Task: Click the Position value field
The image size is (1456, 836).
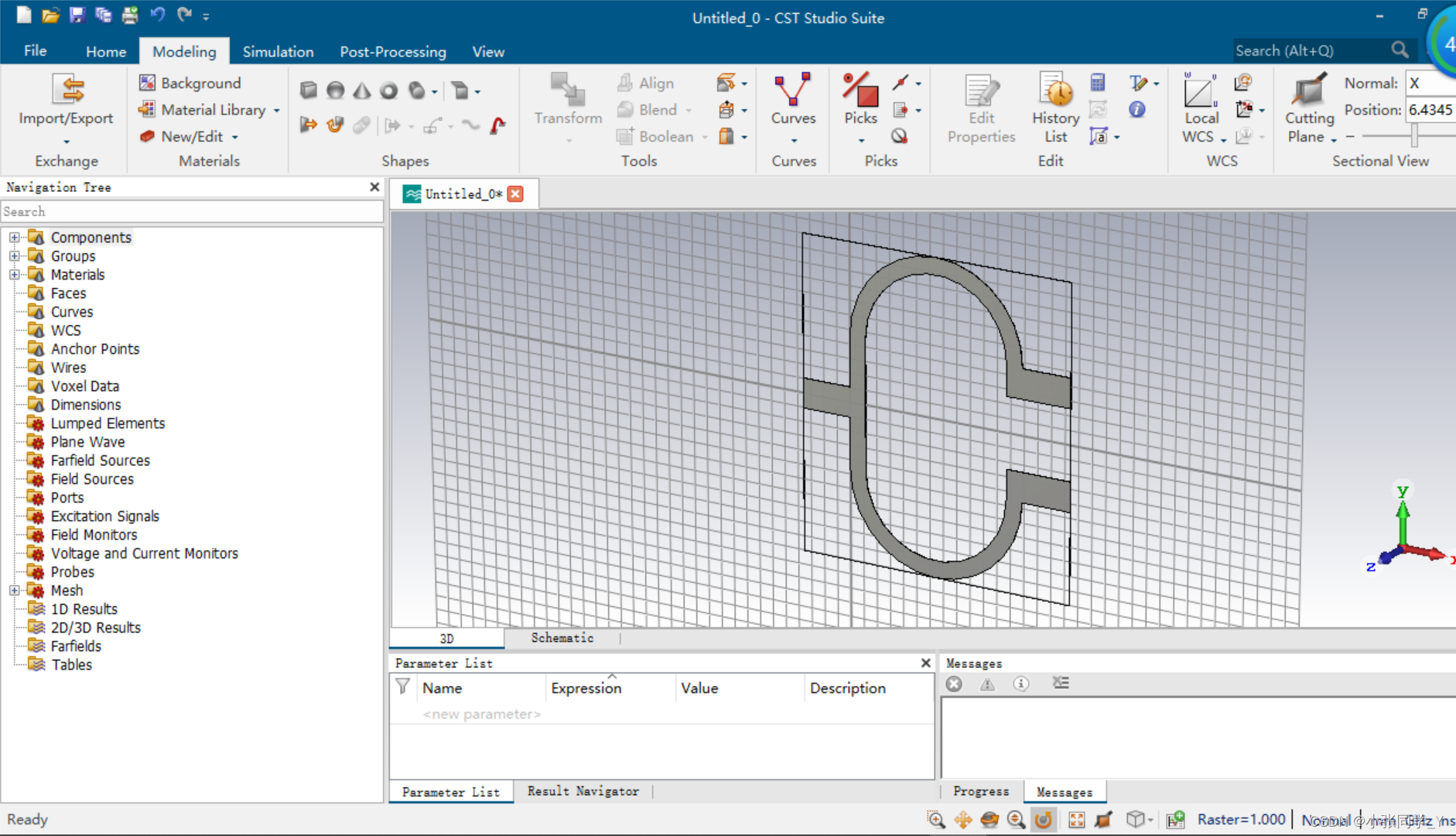Action: (x=1430, y=110)
